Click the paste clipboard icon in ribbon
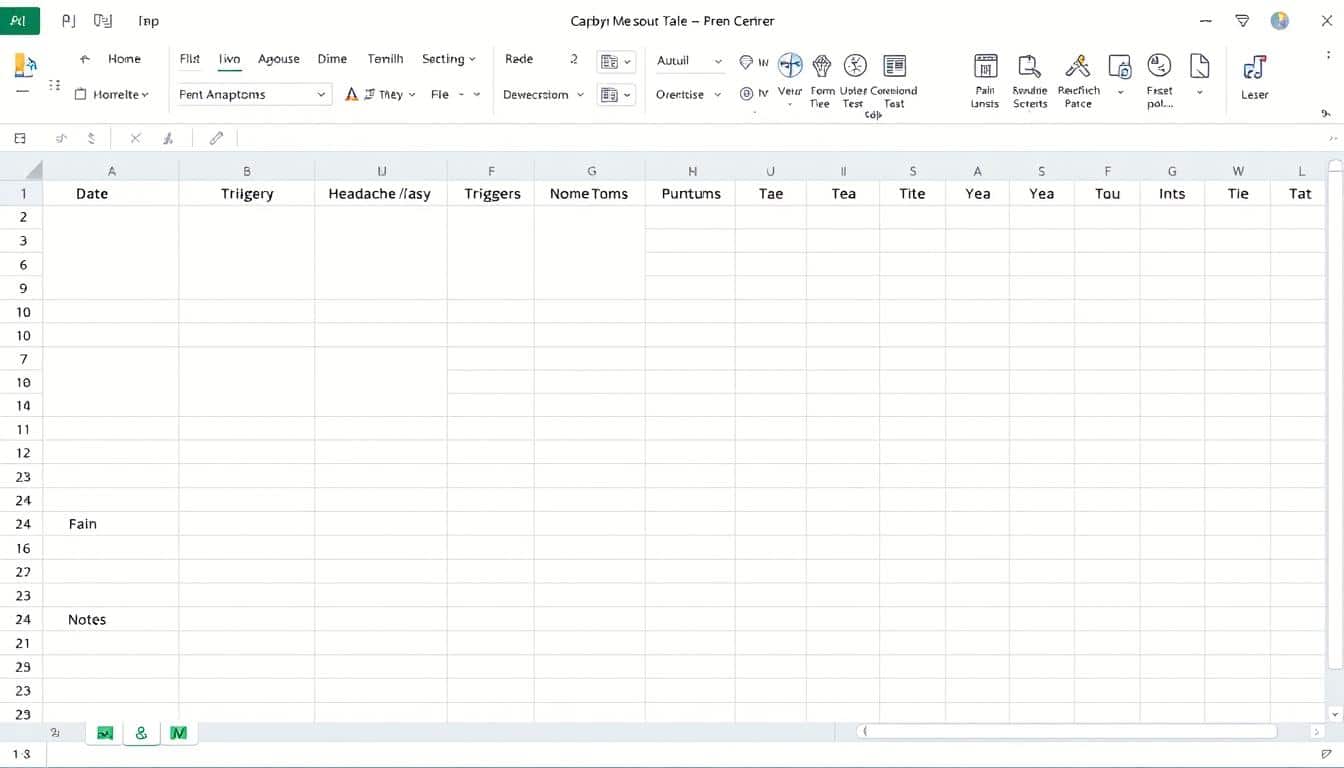This screenshot has height=768, width=1344. click(x=23, y=66)
